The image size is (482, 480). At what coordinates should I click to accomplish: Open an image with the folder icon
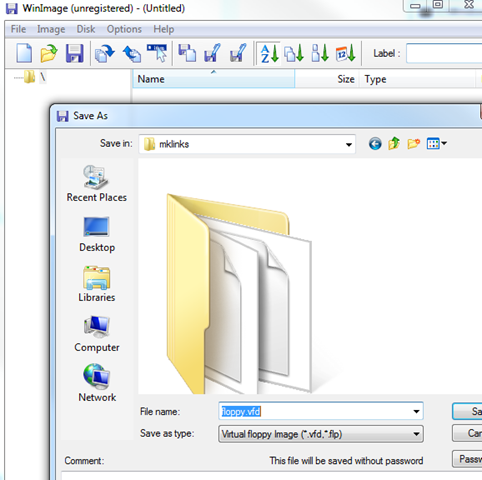(49, 53)
